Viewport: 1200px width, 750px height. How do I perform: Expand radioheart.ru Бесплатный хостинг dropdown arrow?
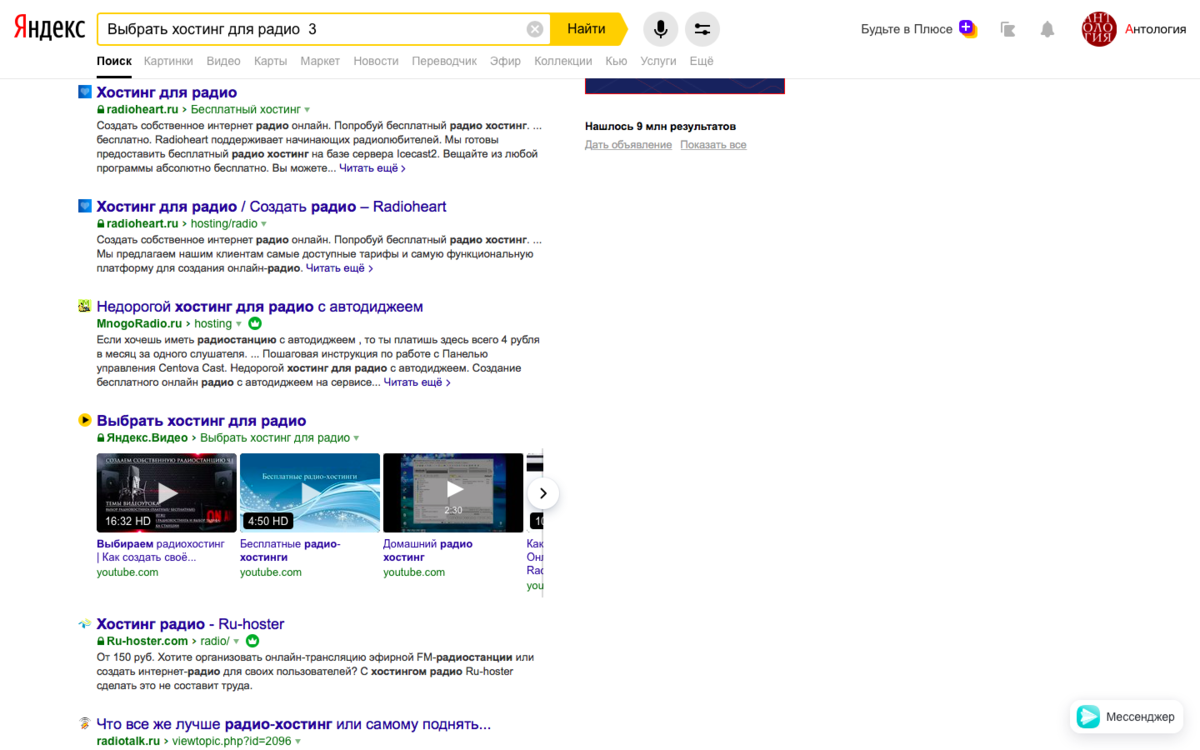[307, 110]
